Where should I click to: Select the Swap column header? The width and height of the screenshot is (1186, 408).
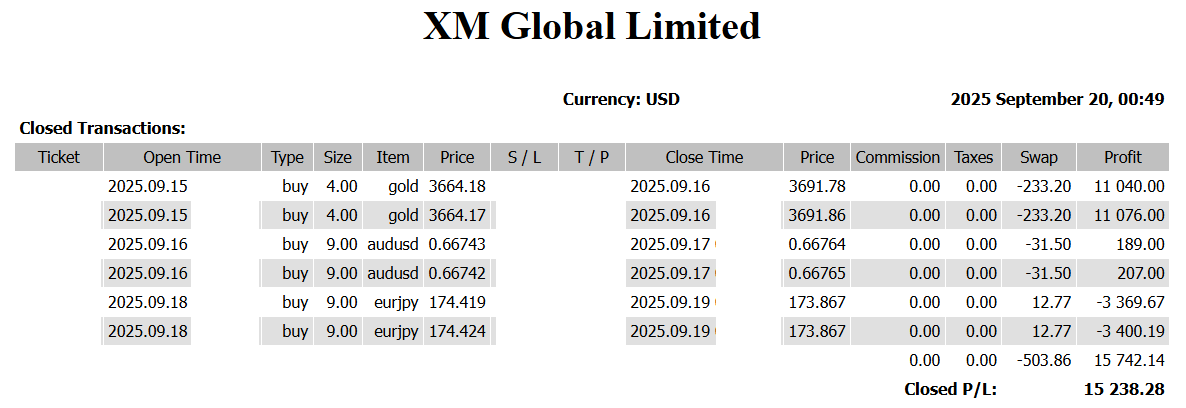[1038, 157]
